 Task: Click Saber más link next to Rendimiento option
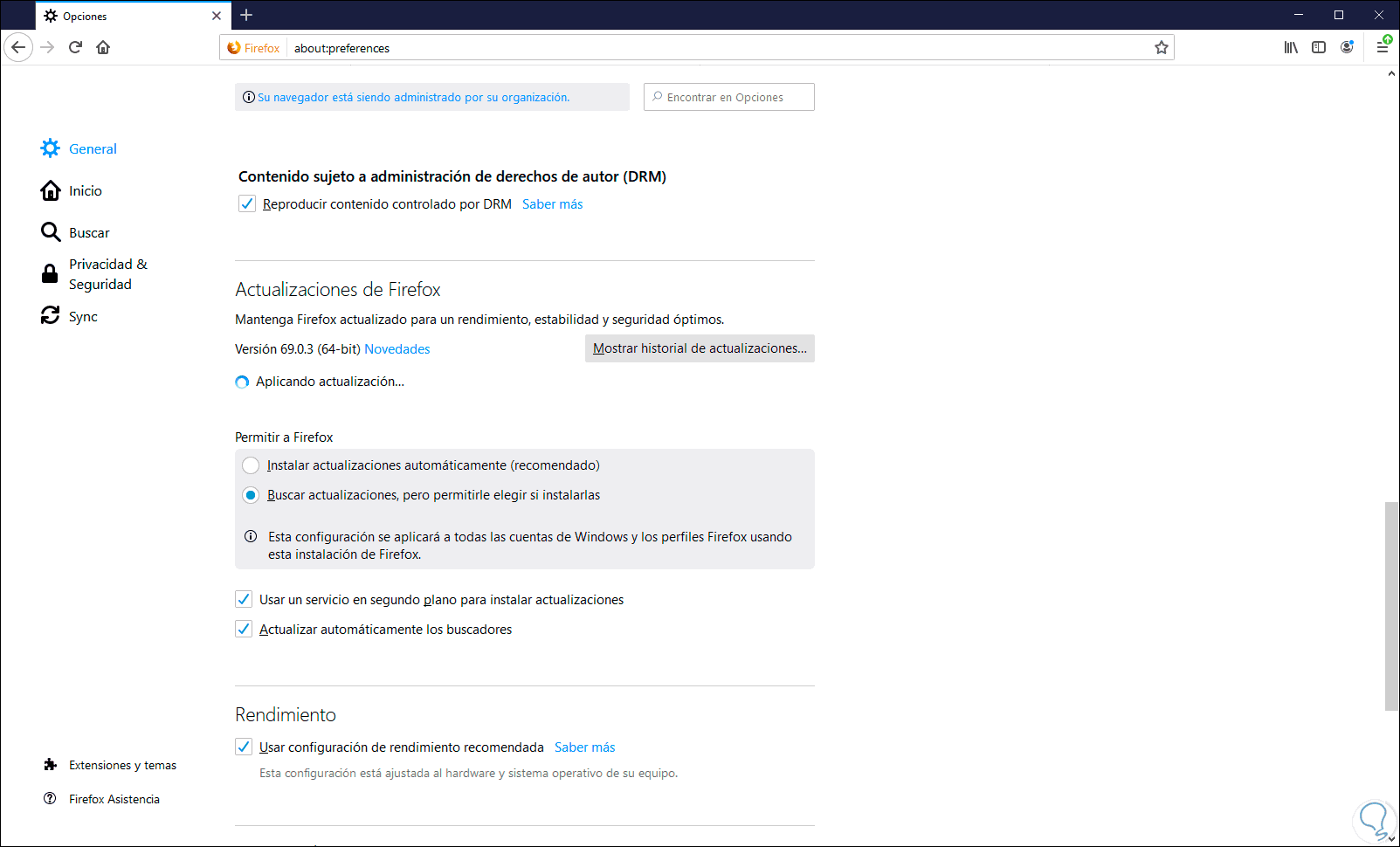coord(584,747)
